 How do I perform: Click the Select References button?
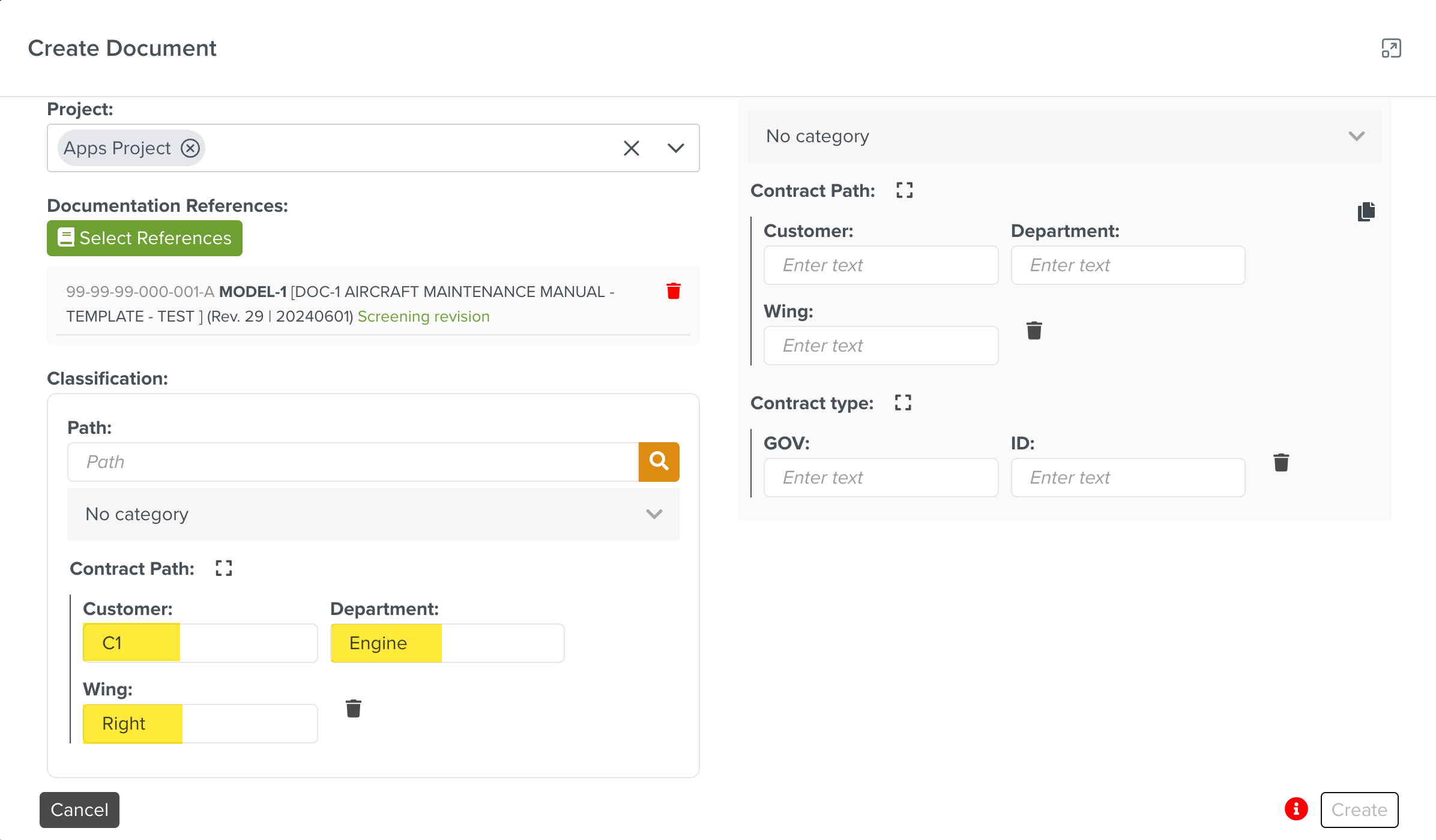pyautogui.click(x=145, y=238)
